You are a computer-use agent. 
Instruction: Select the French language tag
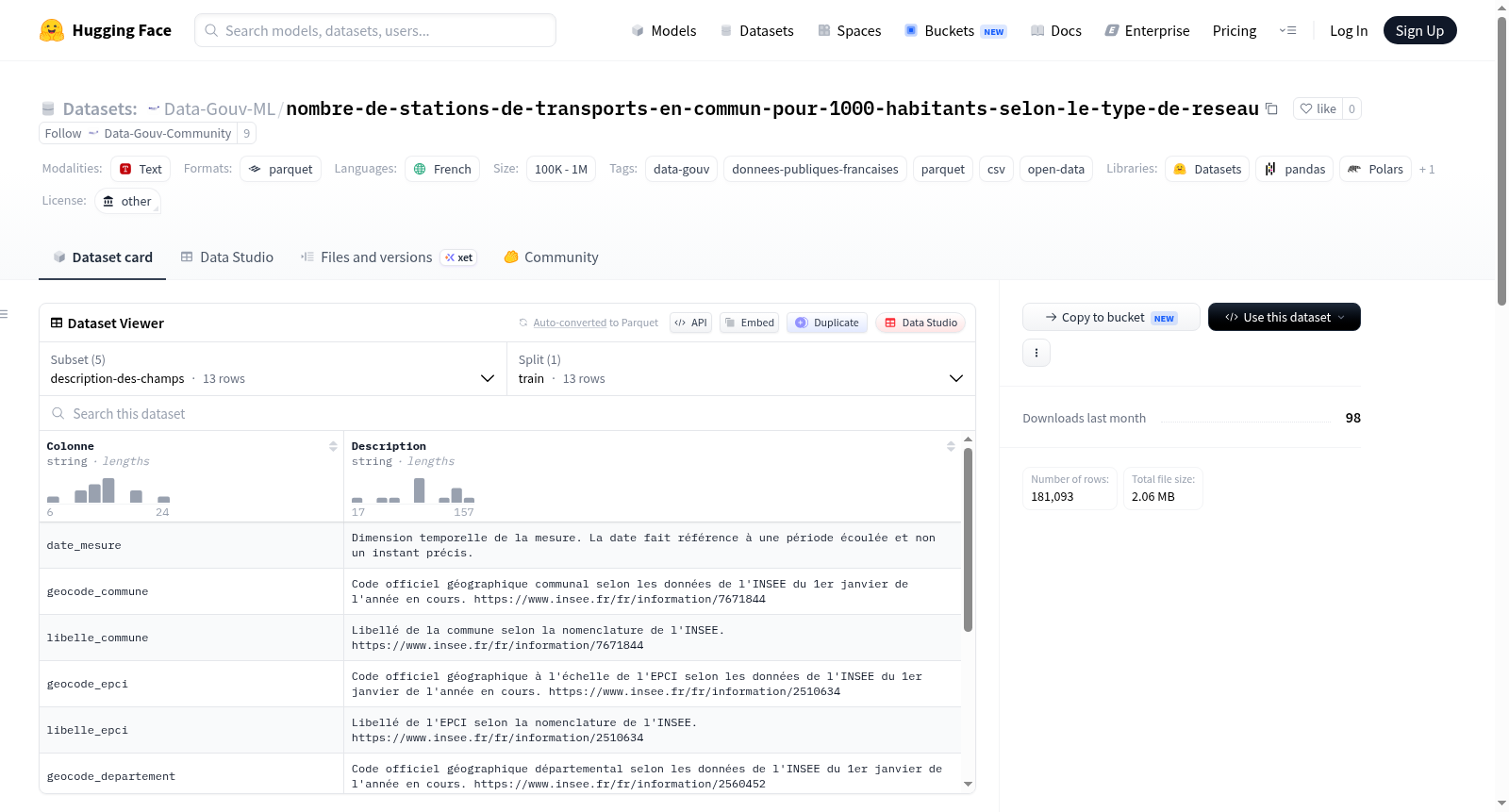442,169
